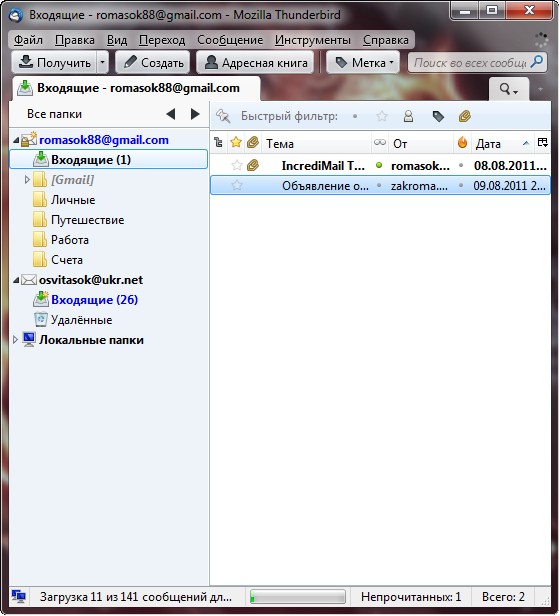The height and width of the screenshot is (616, 560).
Task: Open the Адресная книга address book
Action: tap(255, 62)
